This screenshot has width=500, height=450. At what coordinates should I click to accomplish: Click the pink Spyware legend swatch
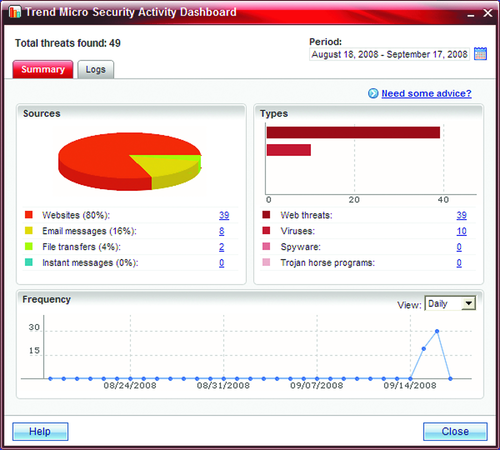click(x=266, y=246)
